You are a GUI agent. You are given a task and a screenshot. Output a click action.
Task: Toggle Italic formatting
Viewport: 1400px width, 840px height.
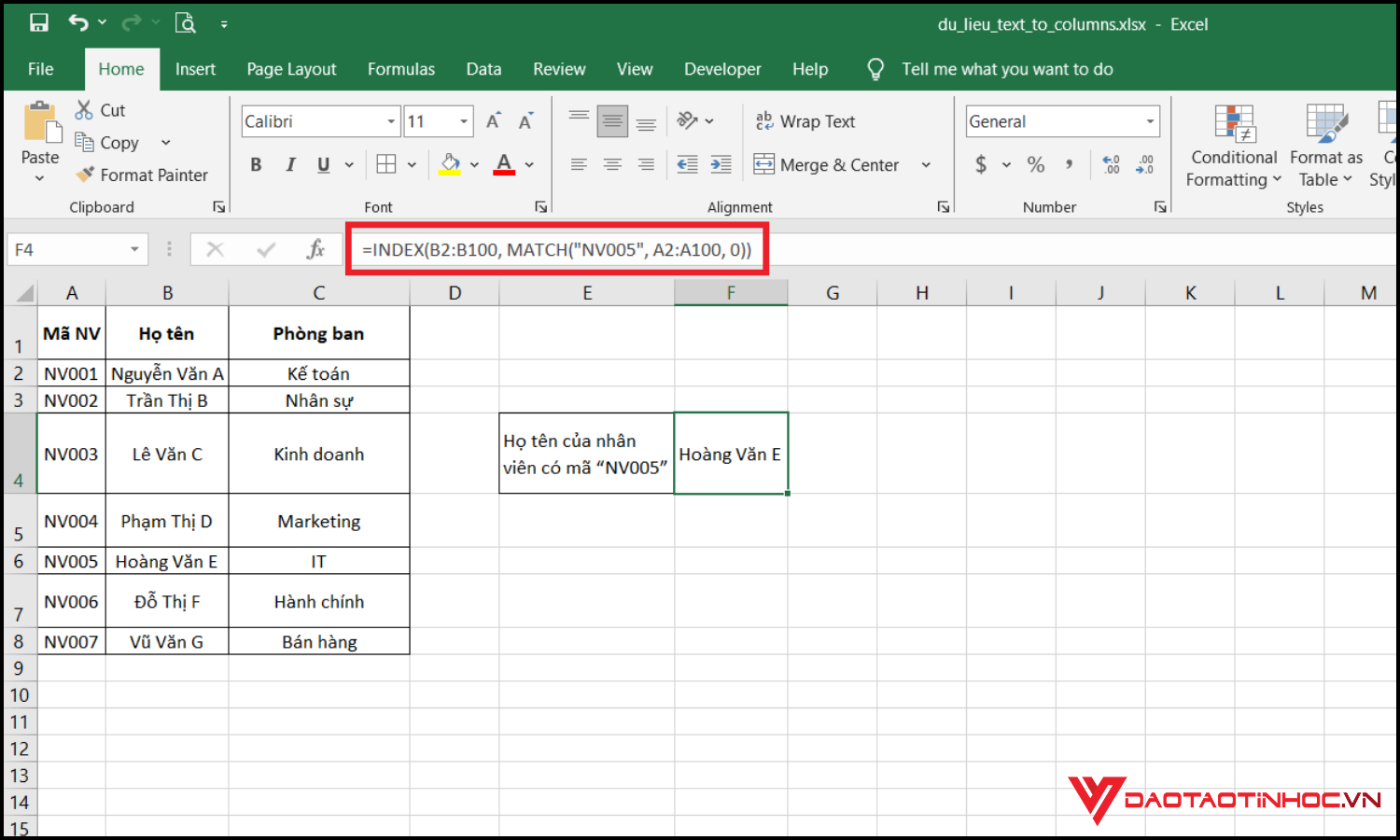click(x=290, y=165)
